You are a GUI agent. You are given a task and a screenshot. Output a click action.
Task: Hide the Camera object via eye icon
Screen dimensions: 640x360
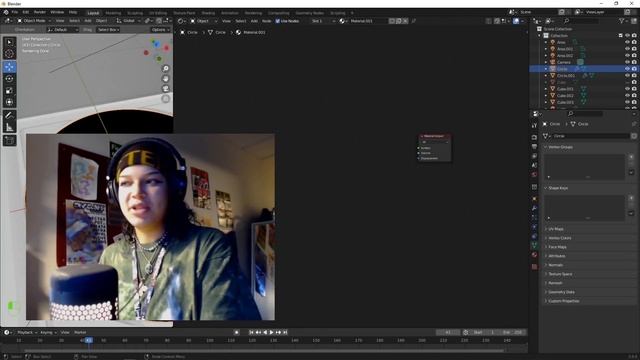click(627, 62)
